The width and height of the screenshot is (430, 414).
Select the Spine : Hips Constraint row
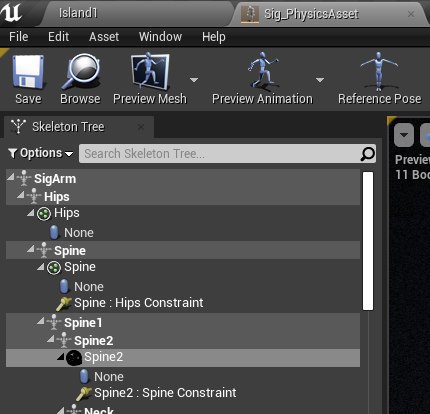click(x=183, y=303)
